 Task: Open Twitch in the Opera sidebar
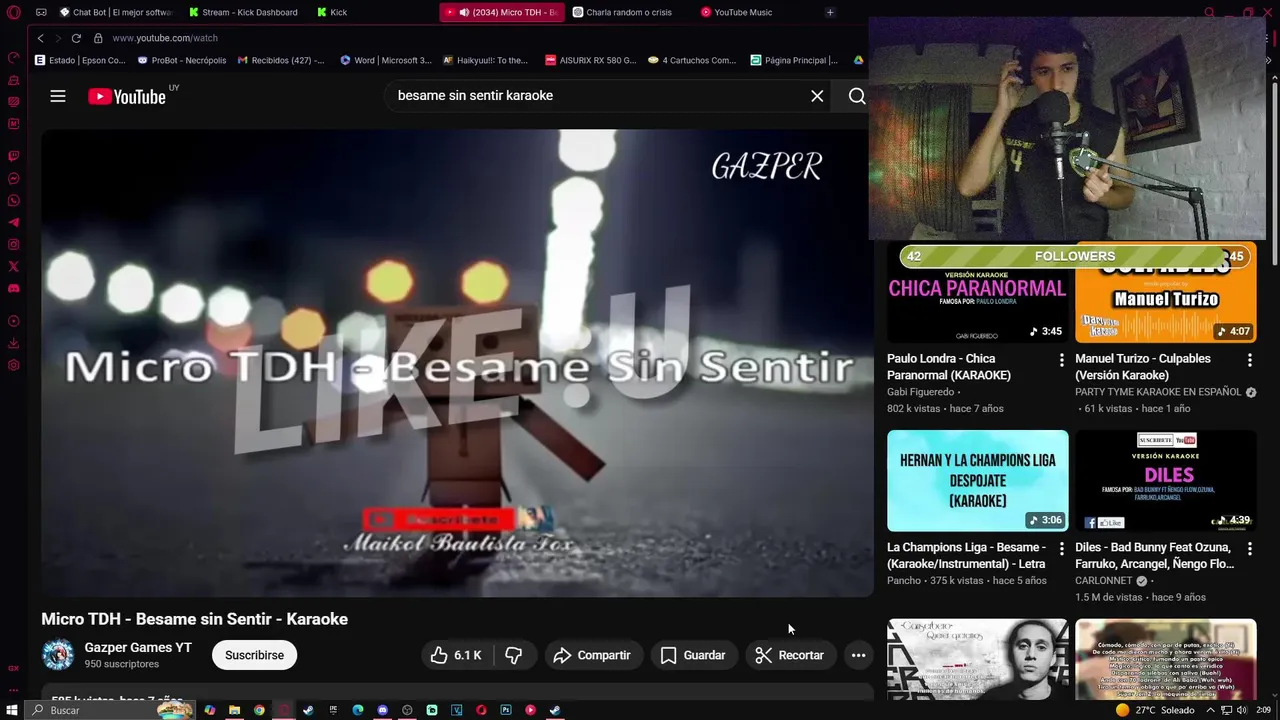point(13,156)
